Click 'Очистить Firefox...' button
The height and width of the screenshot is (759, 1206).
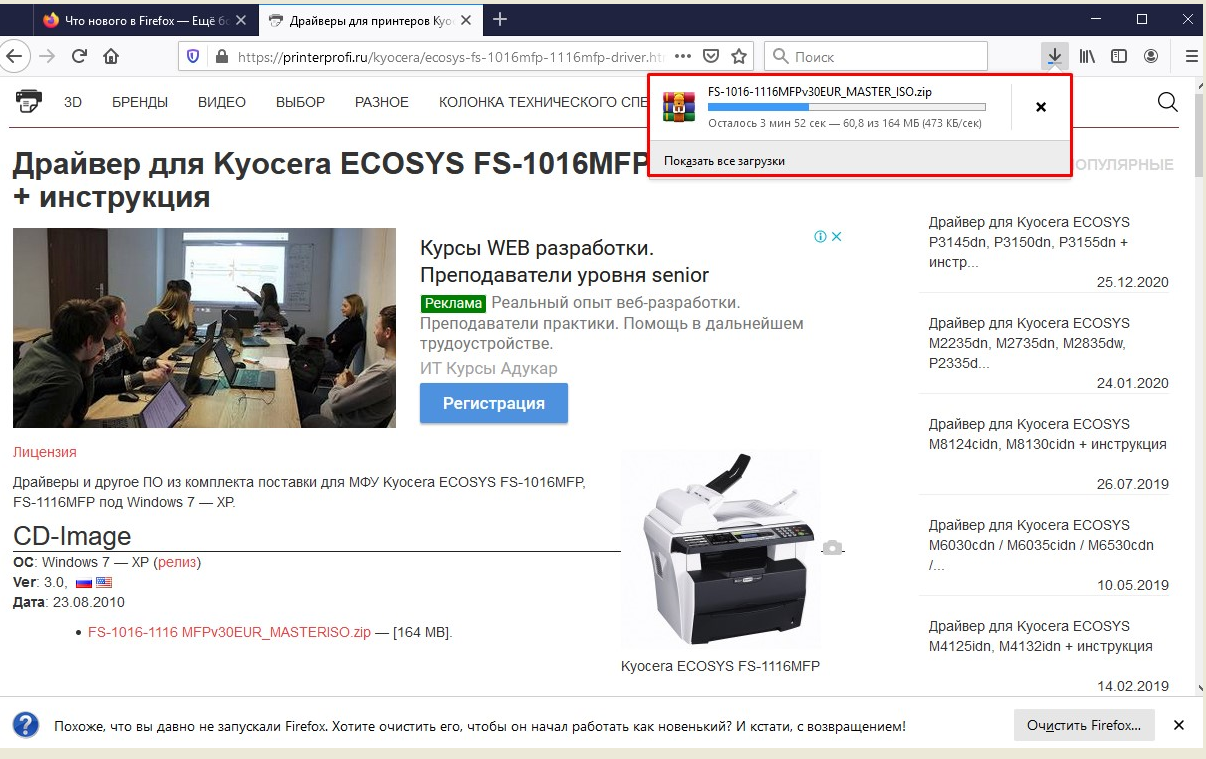(x=1084, y=725)
